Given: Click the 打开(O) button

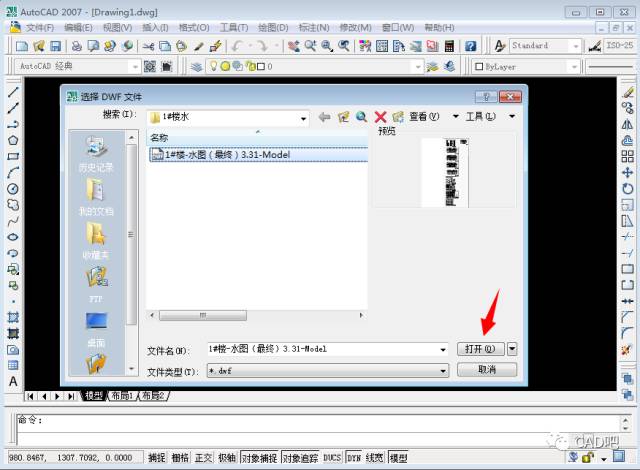Looking at the screenshot, I should point(480,349).
